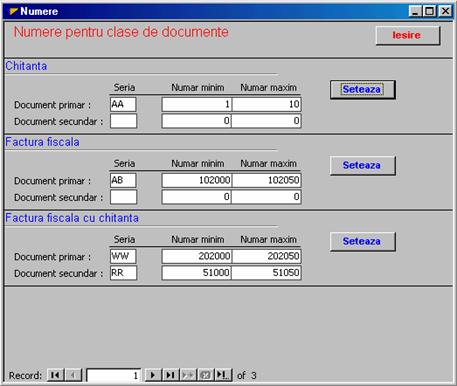457x386 pixels.
Task: Click Seria column header under Factura fiscala
Action: tap(124, 164)
